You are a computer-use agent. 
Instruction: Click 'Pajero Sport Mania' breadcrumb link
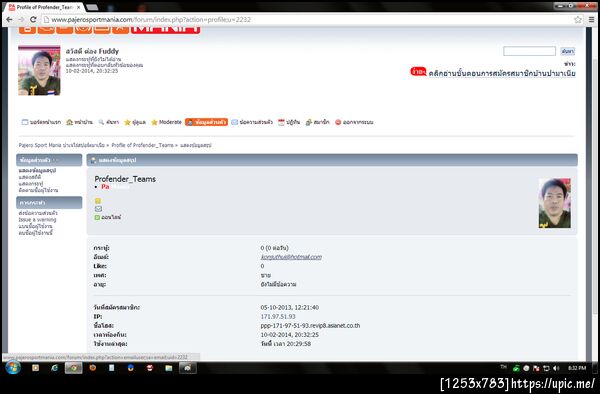(x=62, y=145)
